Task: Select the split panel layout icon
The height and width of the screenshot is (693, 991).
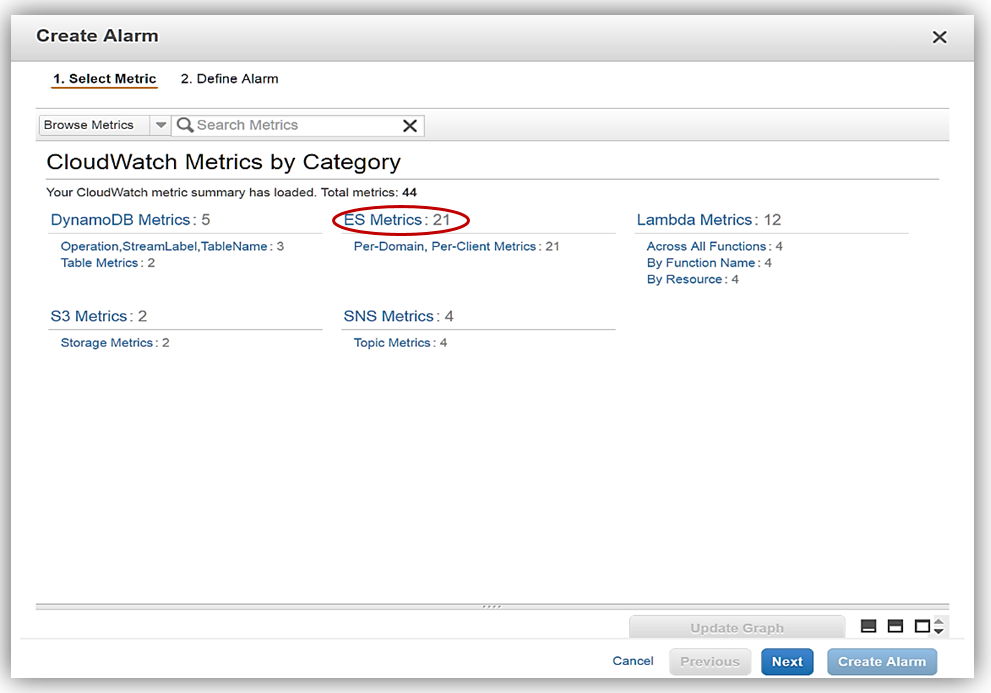Action: pos(895,626)
